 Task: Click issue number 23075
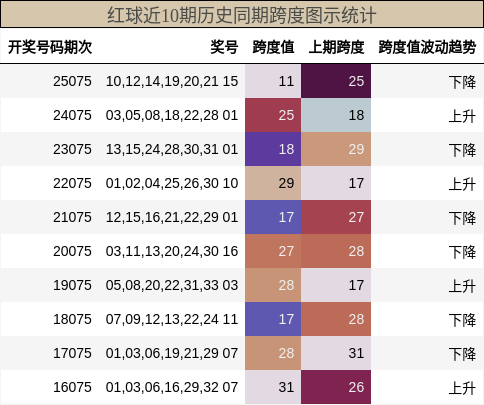pyautogui.click(x=72, y=149)
